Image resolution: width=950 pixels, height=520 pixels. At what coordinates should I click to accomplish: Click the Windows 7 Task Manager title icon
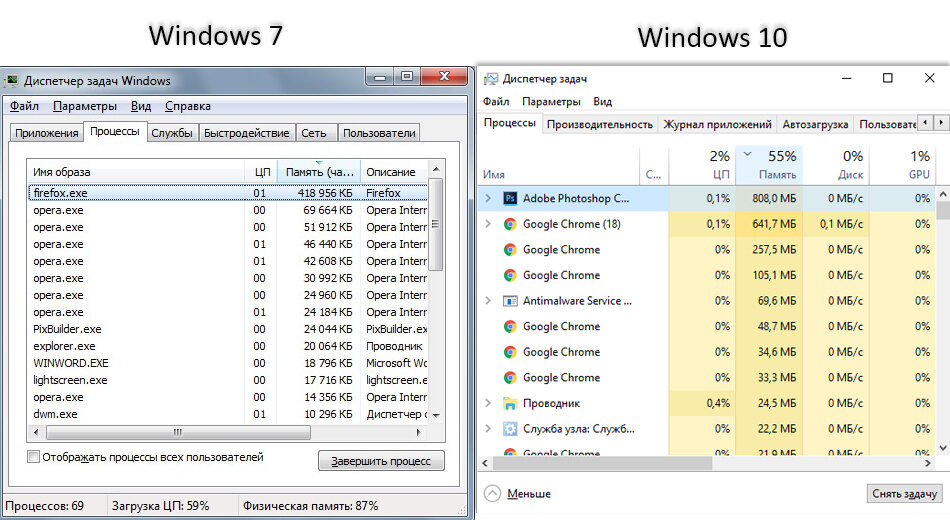(12, 81)
